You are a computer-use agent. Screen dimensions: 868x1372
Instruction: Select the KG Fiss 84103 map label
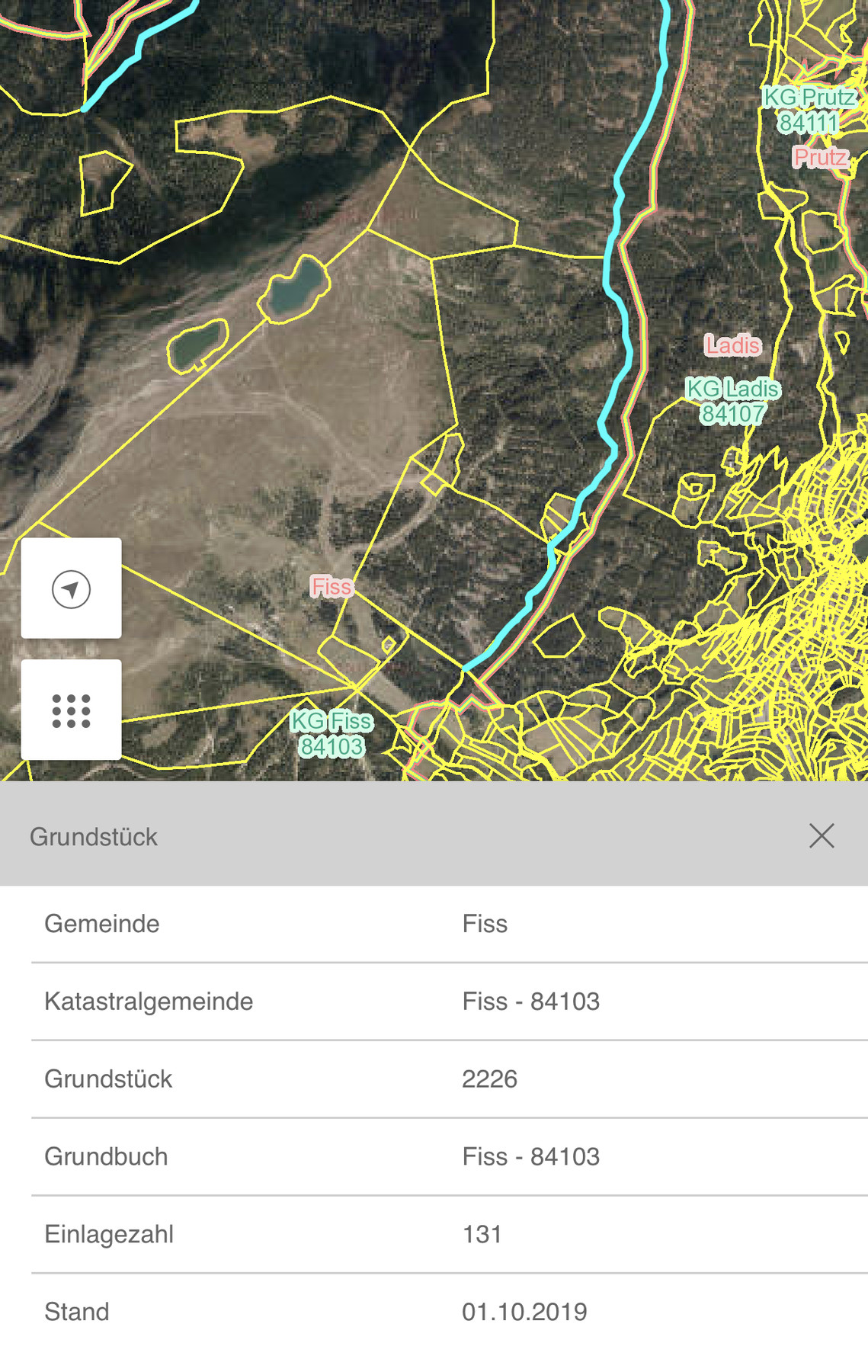click(x=332, y=733)
